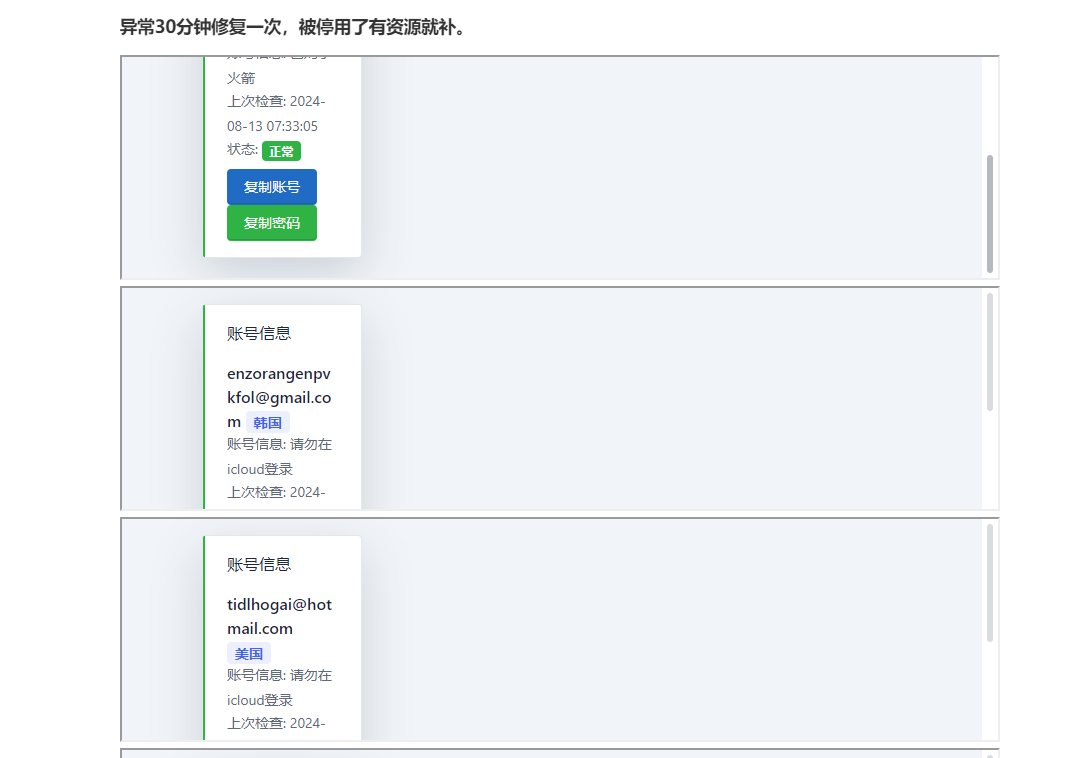Click the green 正常 status badge

(280, 150)
